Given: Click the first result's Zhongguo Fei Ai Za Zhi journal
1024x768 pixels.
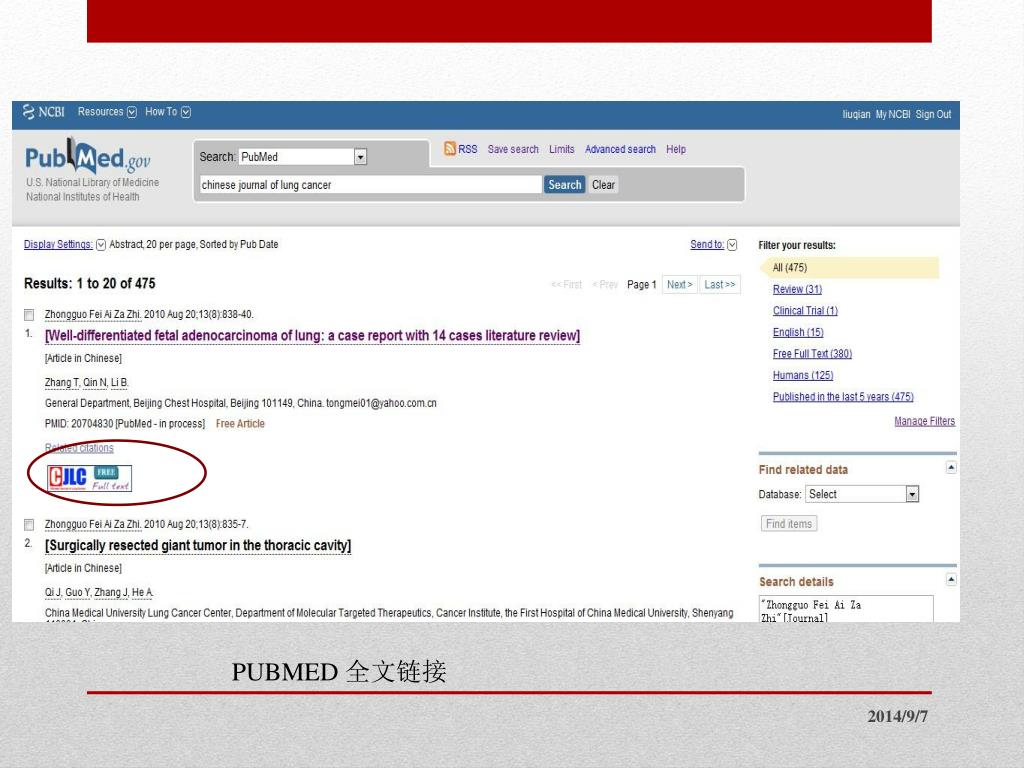Looking at the screenshot, I should point(93,315).
